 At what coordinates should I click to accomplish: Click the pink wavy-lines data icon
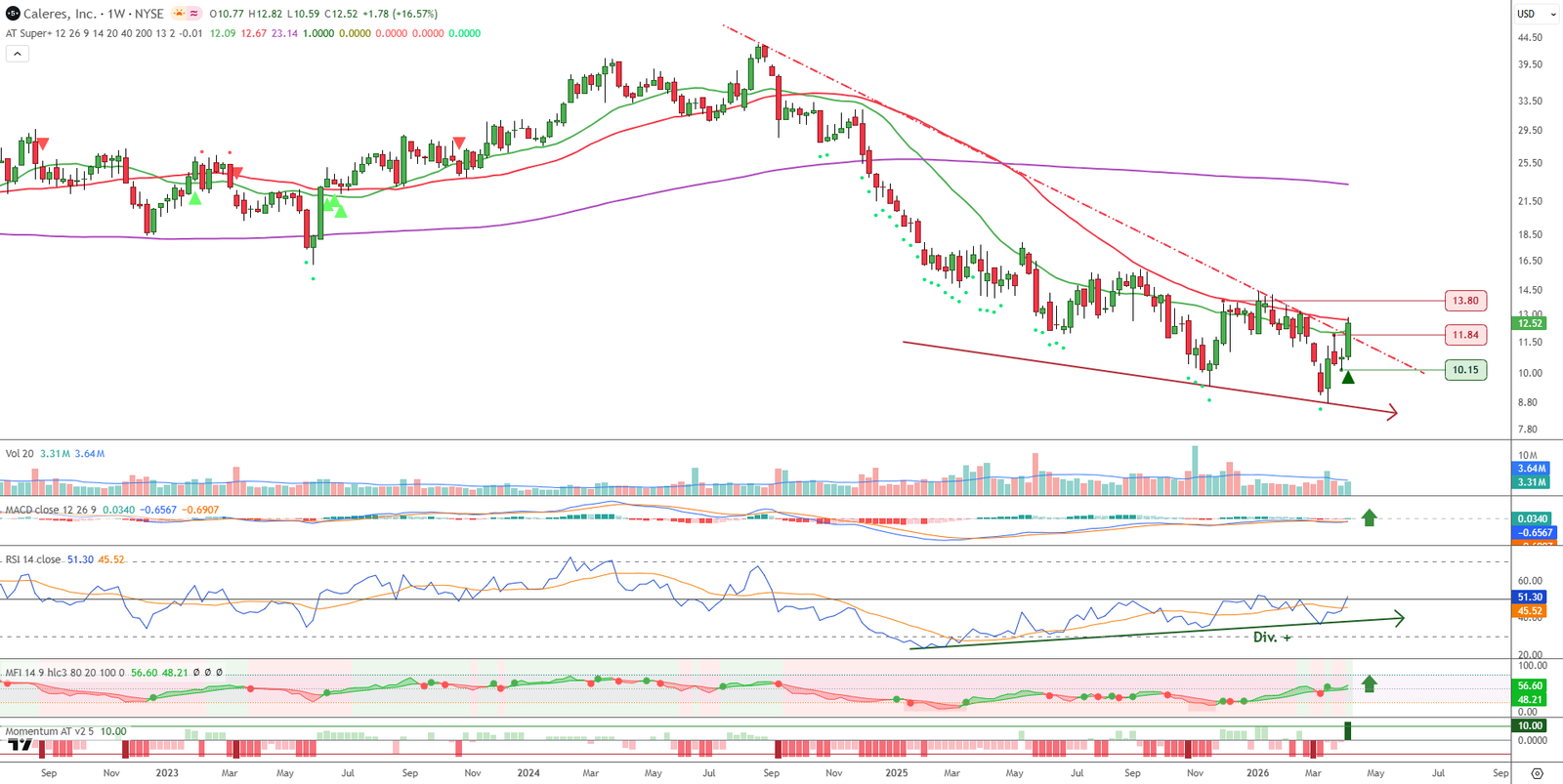pyautogui.click(x=194, y=14)
